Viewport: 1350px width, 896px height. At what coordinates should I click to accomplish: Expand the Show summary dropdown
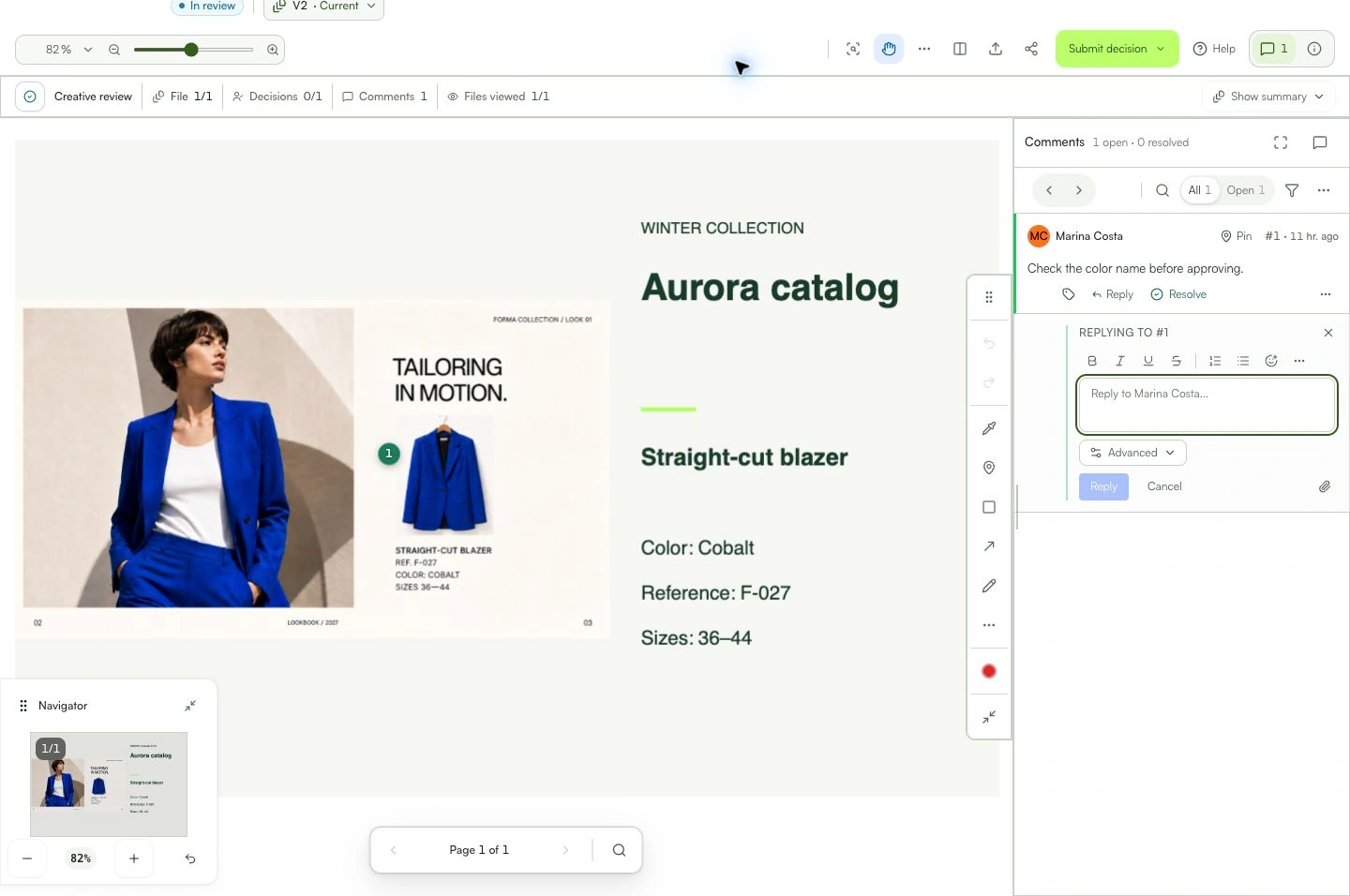tap(1268, 97)
